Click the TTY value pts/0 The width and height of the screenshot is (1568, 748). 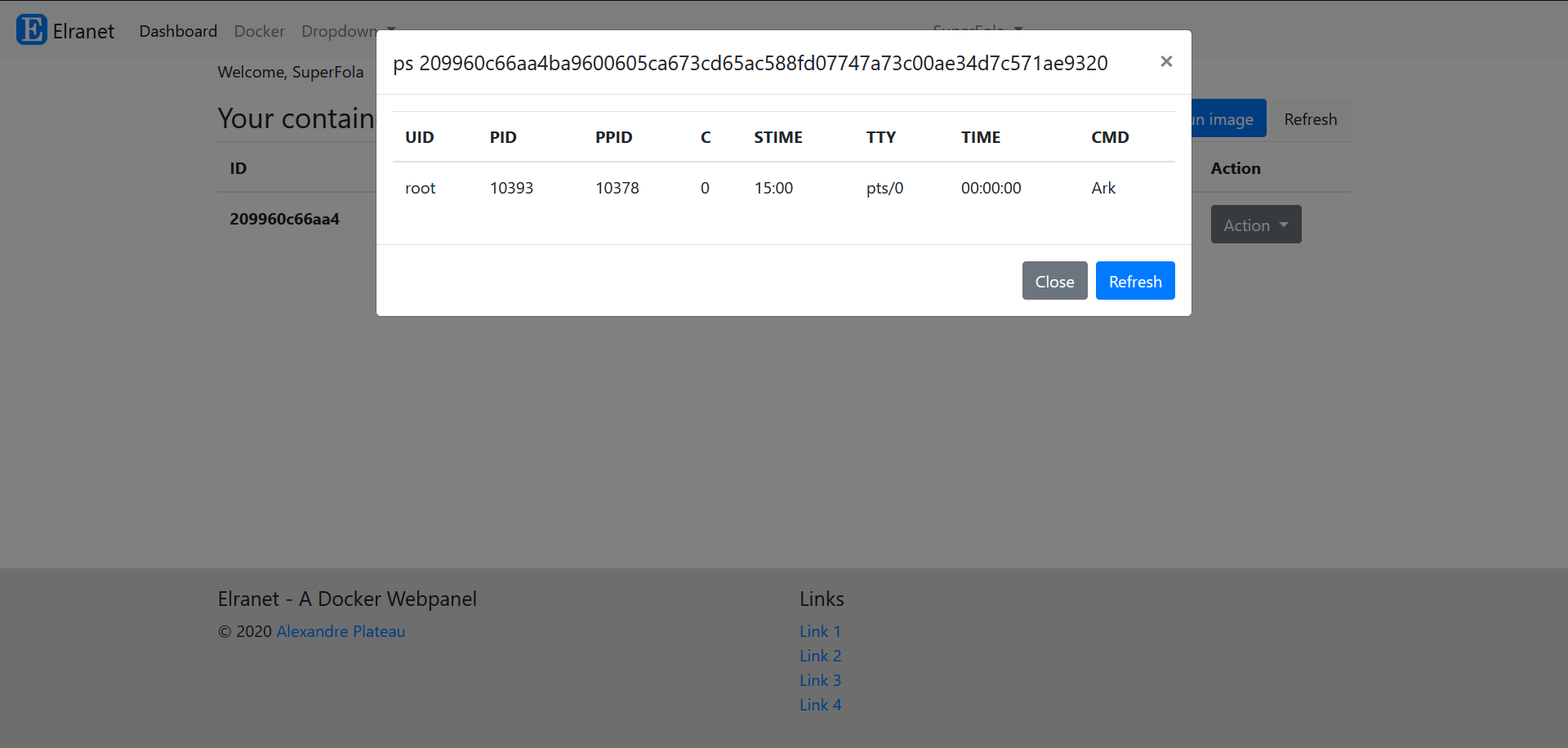point(884,188)
